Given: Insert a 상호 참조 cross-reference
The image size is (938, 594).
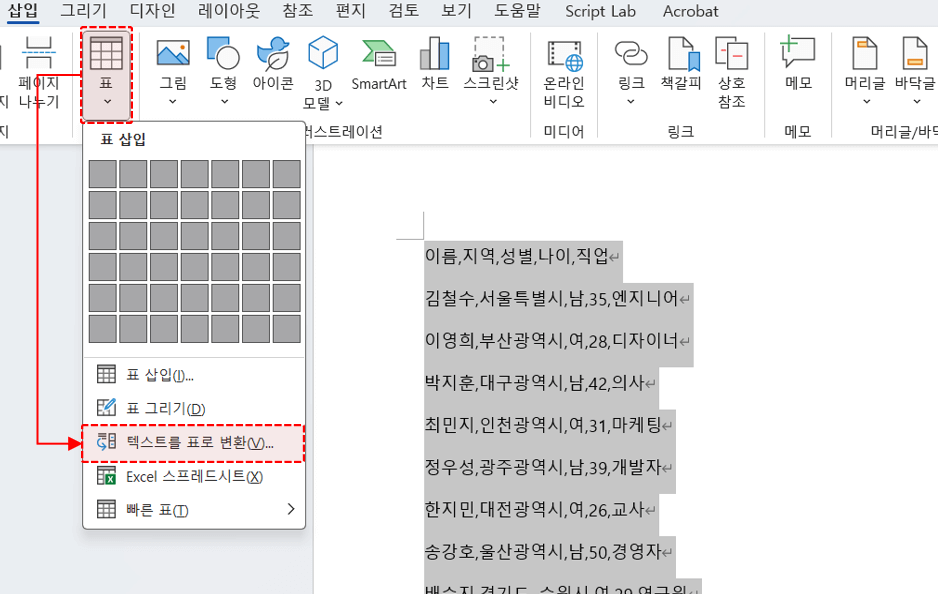Looking at the screenshot, I should [x=731, y=70].
